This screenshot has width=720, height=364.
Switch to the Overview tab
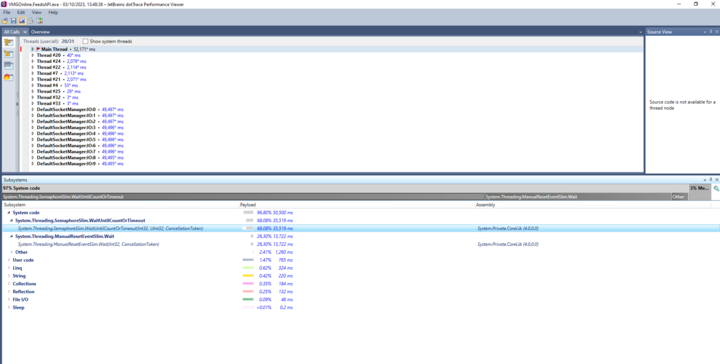[40, 32]
